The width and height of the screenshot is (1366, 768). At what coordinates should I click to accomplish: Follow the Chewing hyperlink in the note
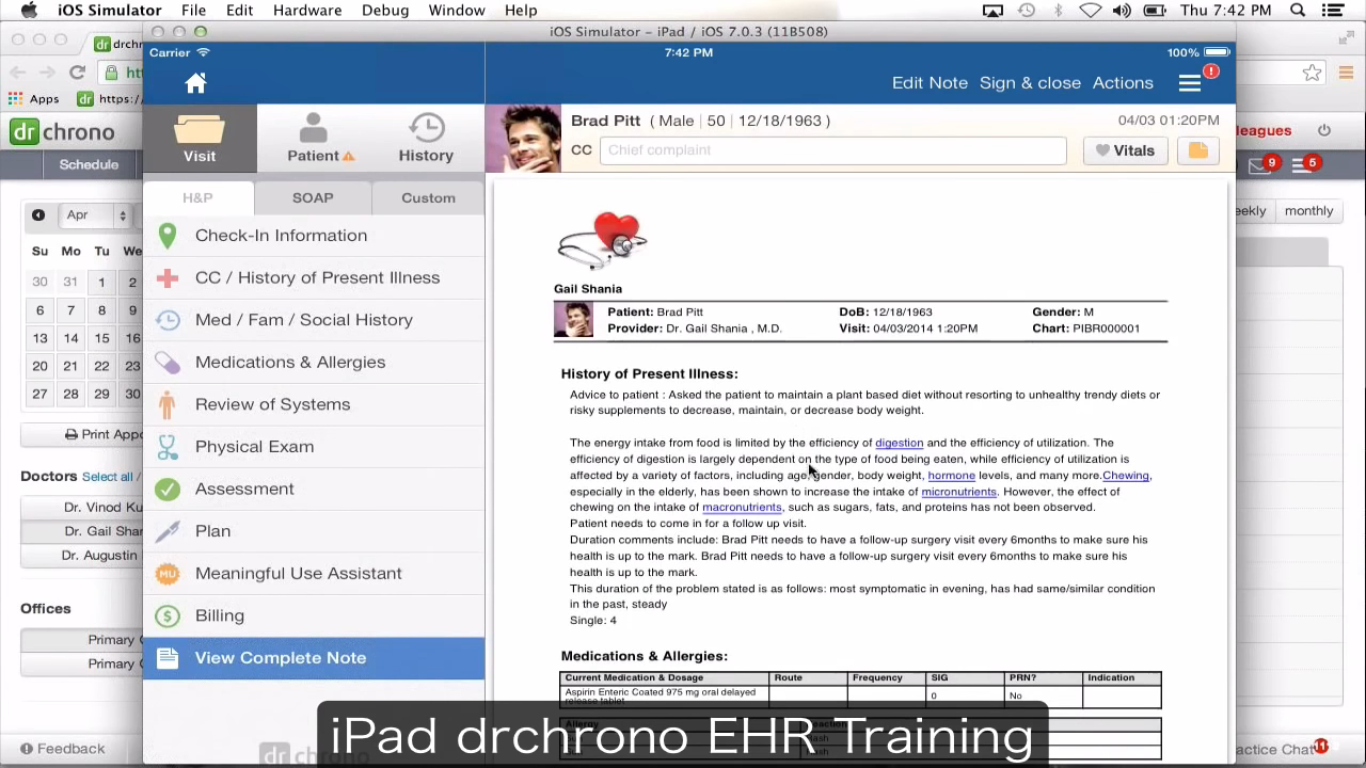pos(1126,476)
